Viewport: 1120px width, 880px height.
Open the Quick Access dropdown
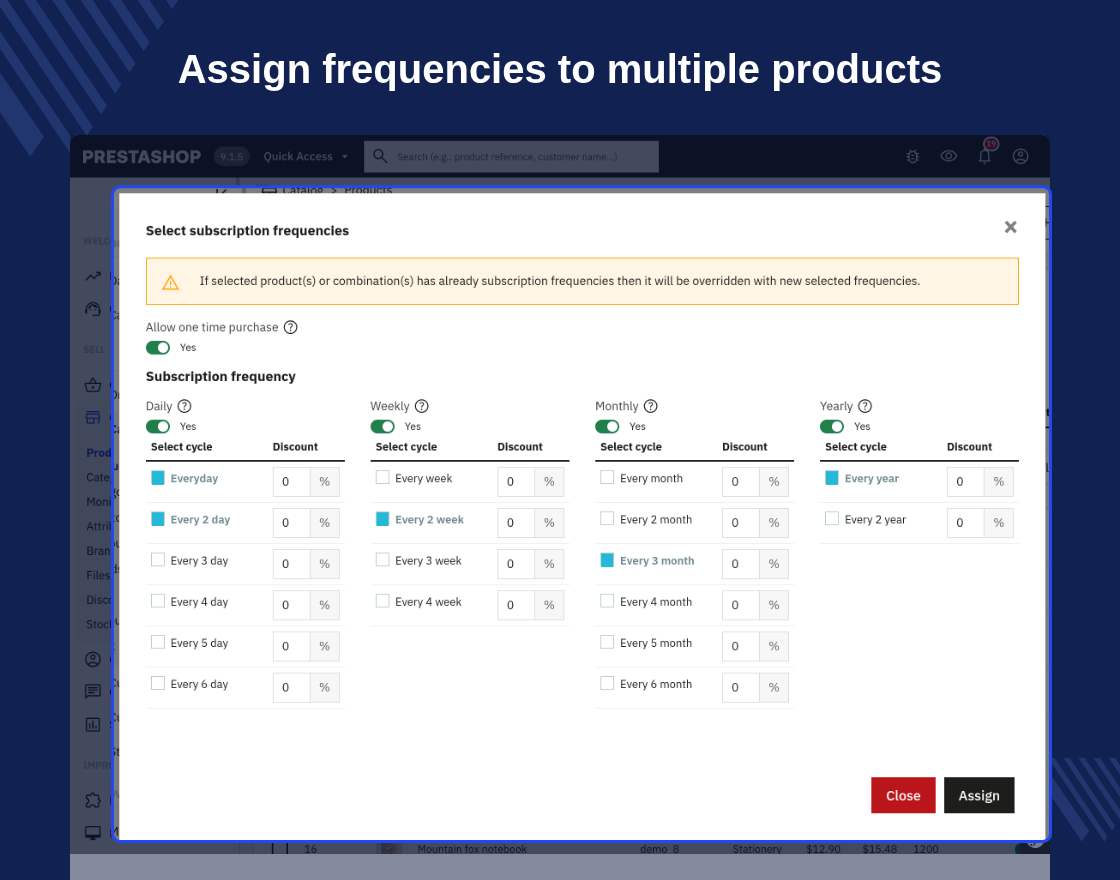point(306,156)
